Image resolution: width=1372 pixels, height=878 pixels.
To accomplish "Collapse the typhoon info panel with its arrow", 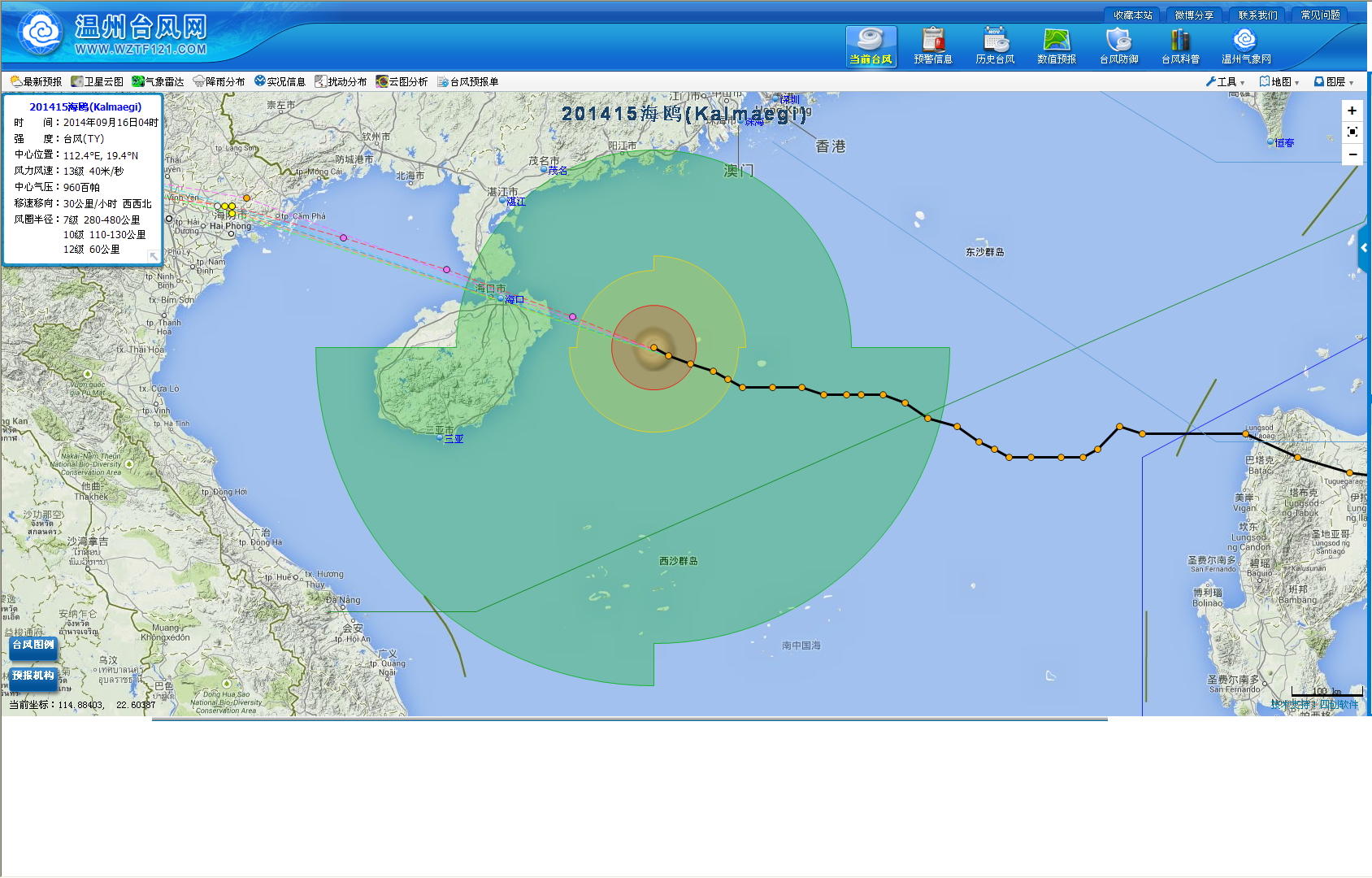I will (153, 256).
